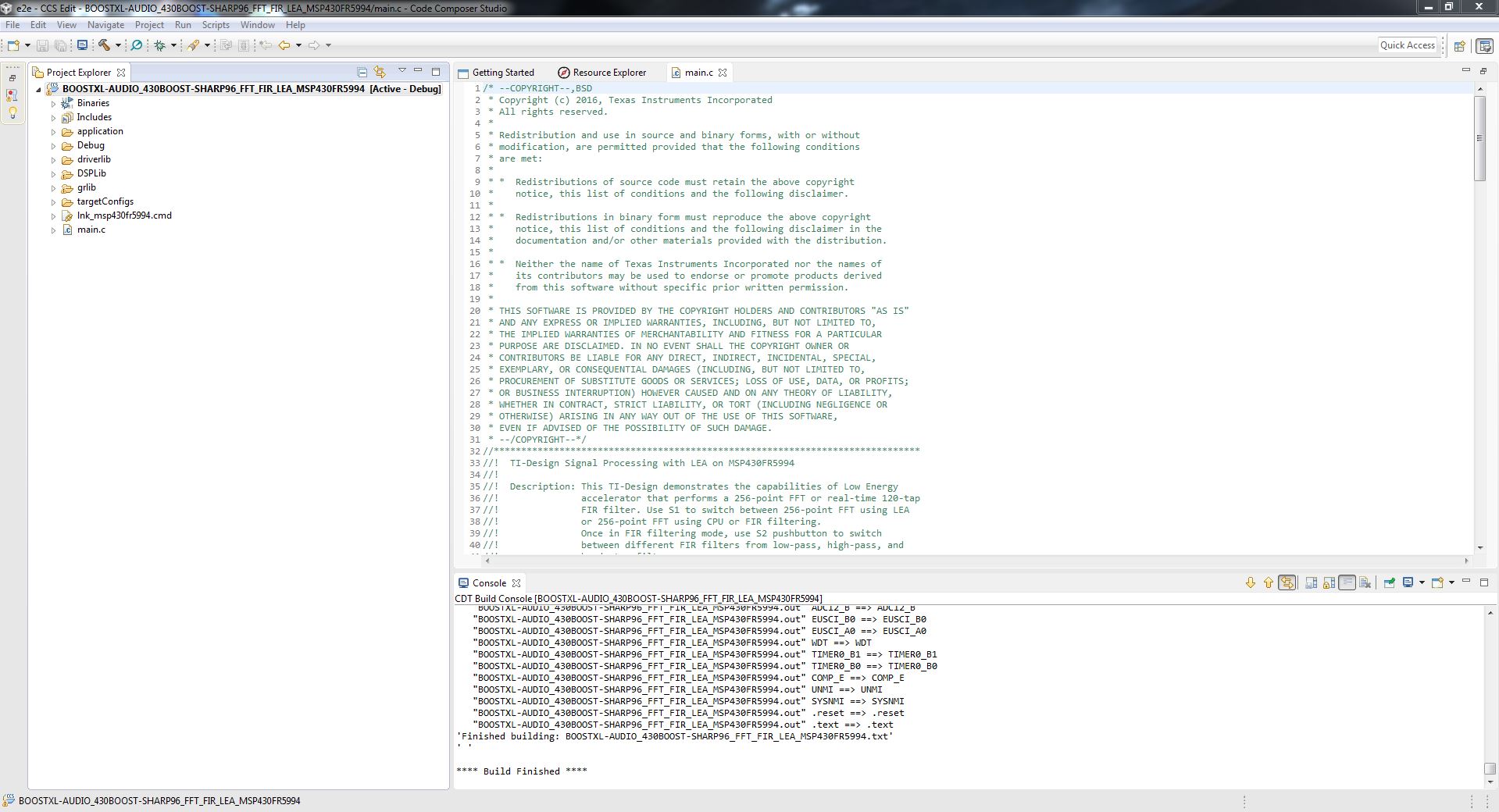The height and width of the screenshot is (812, 1499).
Task: Close the Project Explorer view
Action: click(120, 73)
